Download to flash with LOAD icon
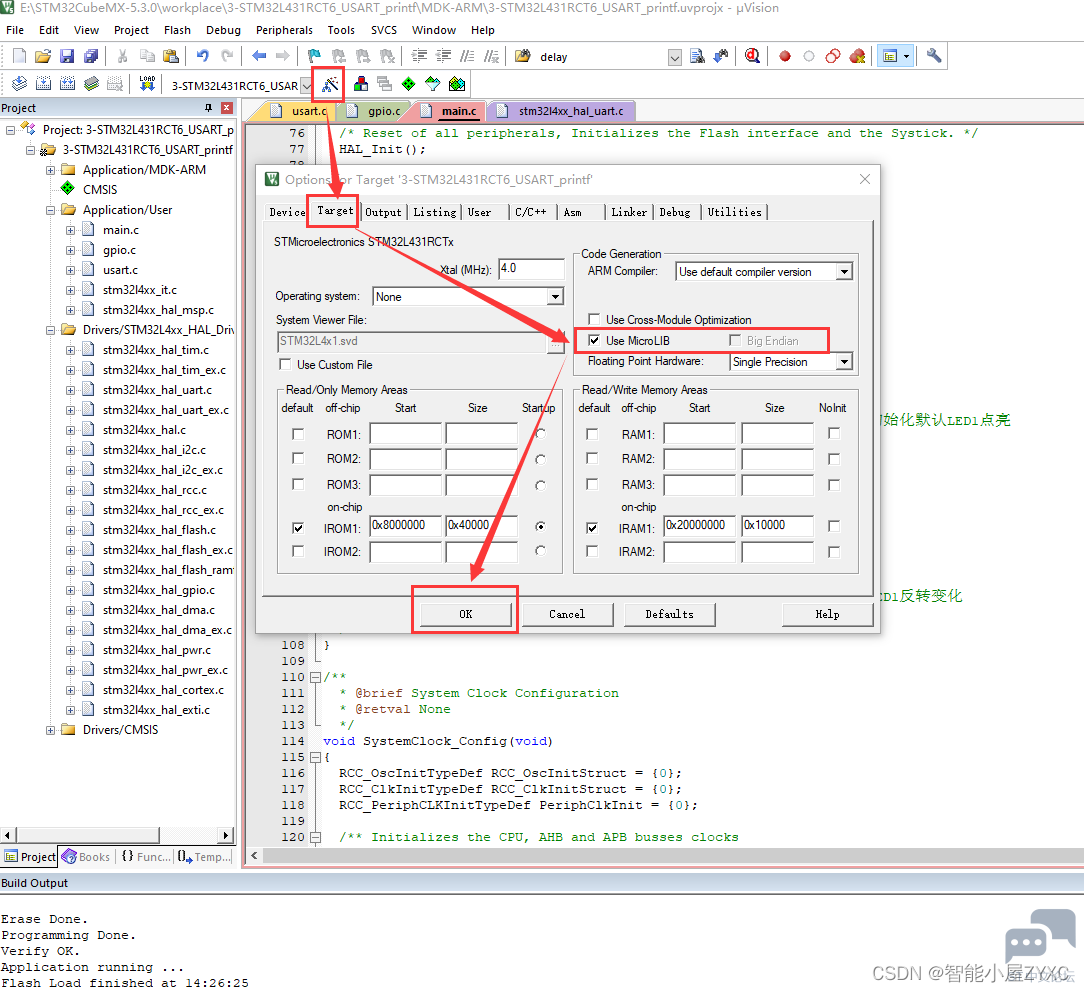The image size is (1084, 992). tap(147, 84)
